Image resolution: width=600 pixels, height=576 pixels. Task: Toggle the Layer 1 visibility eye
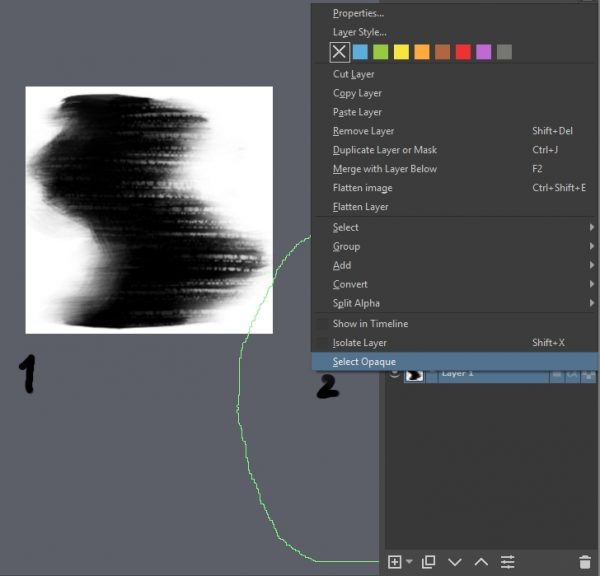click(394, 373)
